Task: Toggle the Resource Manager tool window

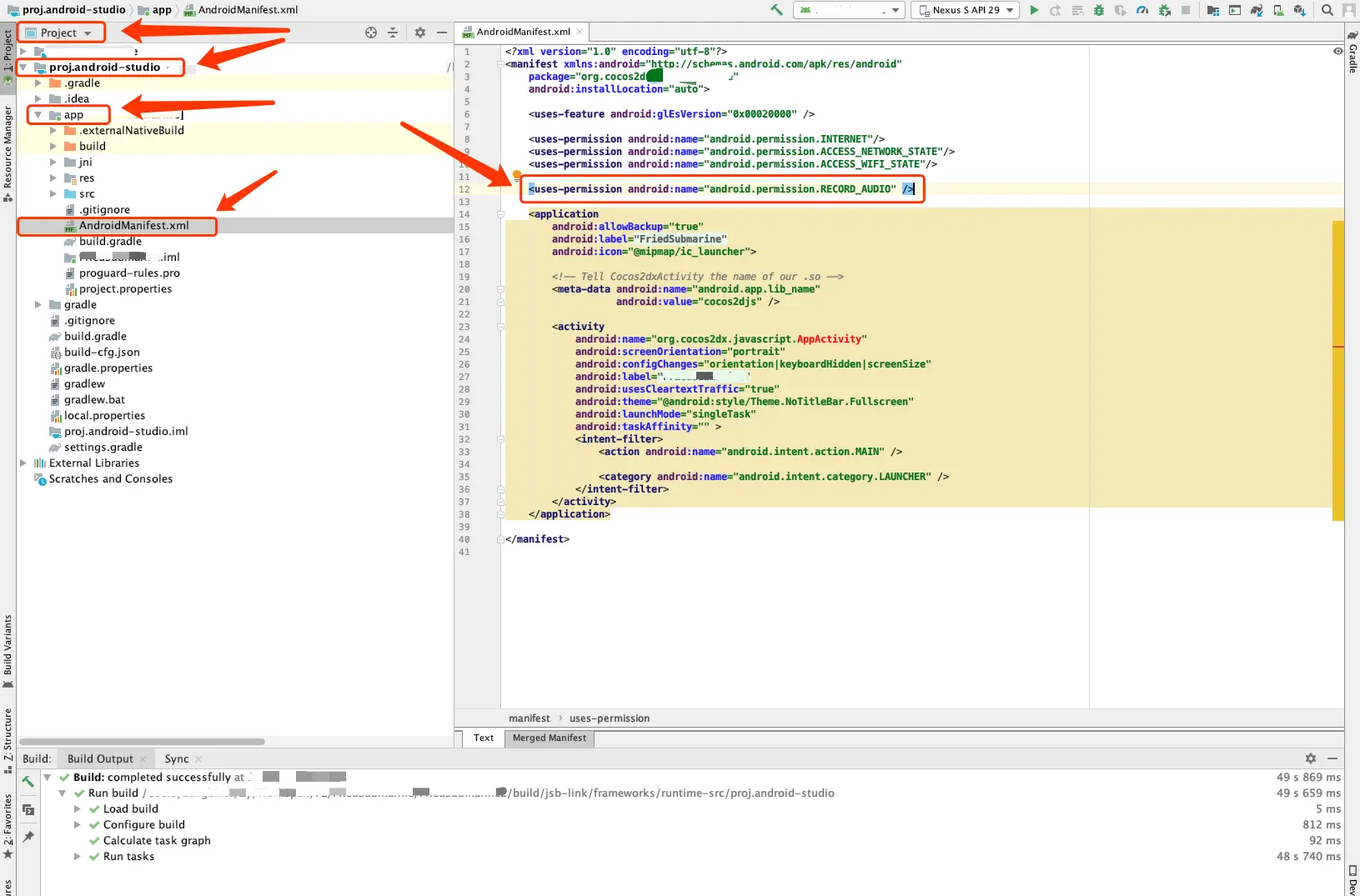Action: coord(8,153)
